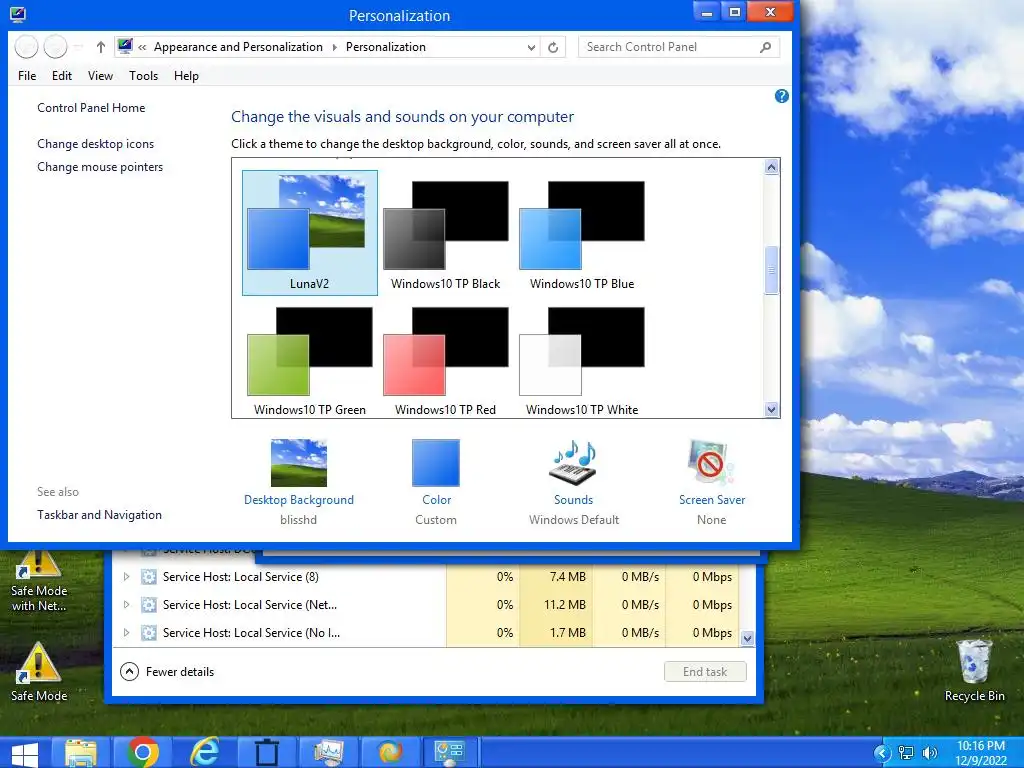Image resolution: width=1024 pixels, height=768 pixels.
Task: Open the Color Custom settings
Action: 436,481
